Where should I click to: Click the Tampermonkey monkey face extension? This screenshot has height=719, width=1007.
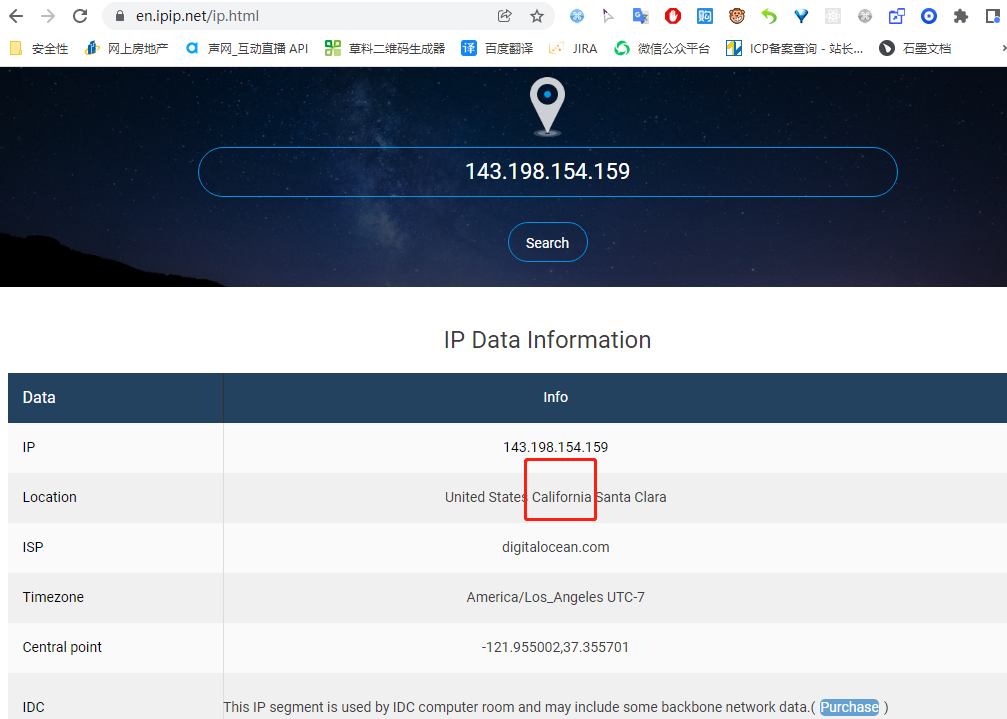click(x=736, y=16)
